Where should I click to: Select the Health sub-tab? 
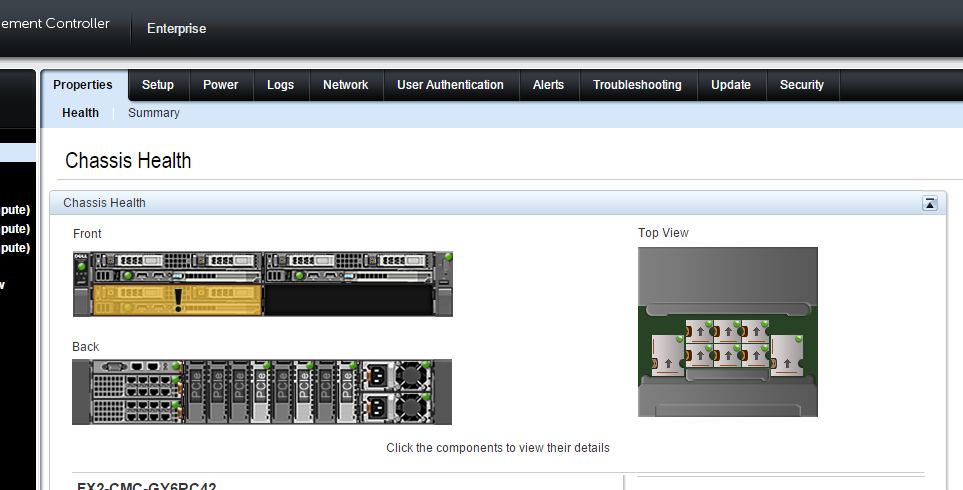pos(80,113)
